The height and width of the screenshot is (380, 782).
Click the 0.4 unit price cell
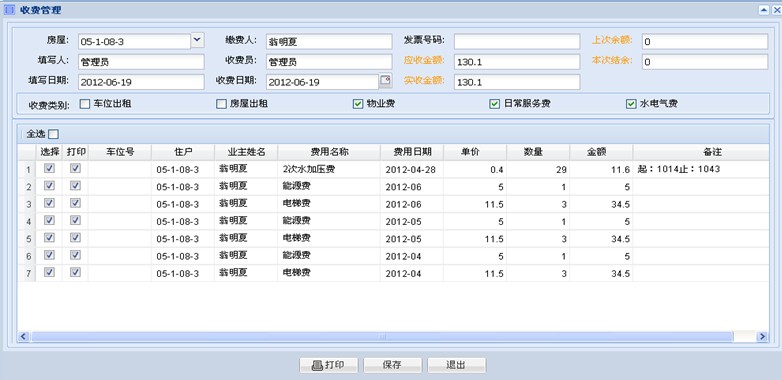[x=475, y=170]
